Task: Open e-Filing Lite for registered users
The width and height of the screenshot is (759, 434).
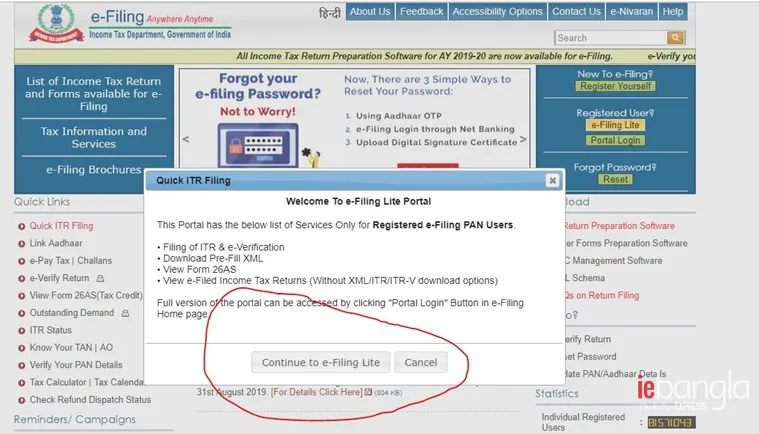Action: [x=615, y=125]
